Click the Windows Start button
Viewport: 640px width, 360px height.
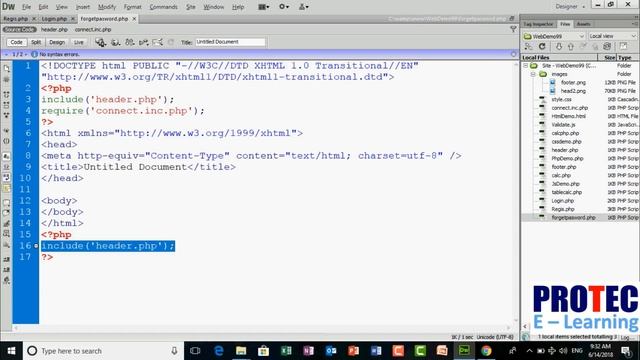[x=11, y=351]
